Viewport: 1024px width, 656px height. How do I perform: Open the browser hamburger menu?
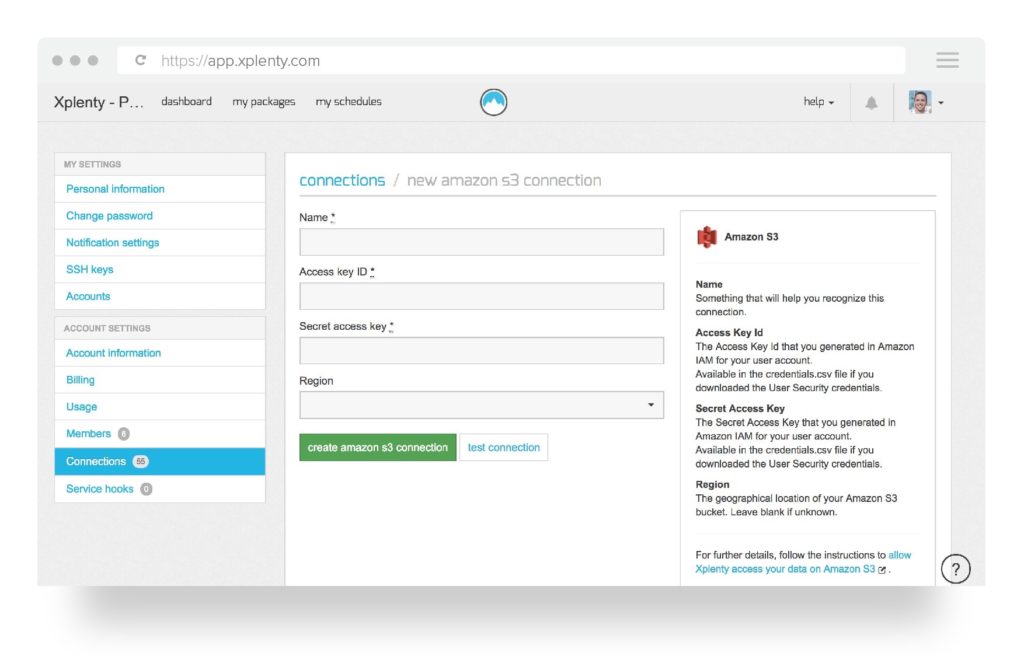(x=947, y=60)
